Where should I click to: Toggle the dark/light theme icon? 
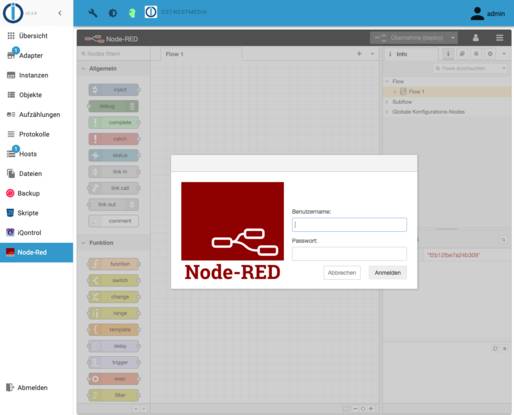(113, 13)
